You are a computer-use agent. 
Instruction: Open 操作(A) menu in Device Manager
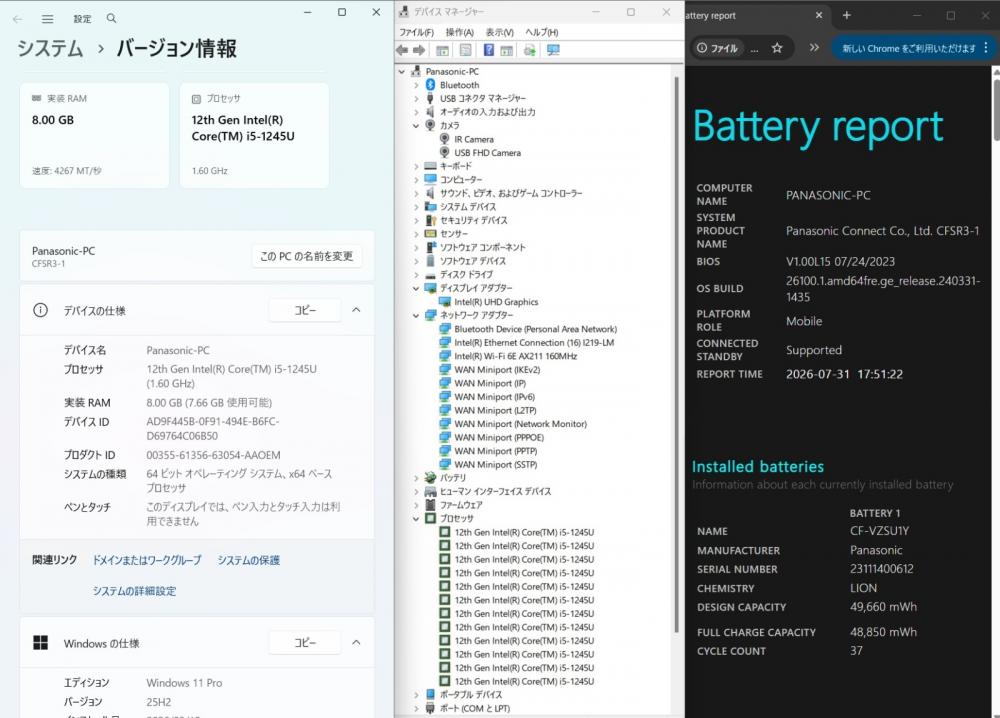[459, 33]
